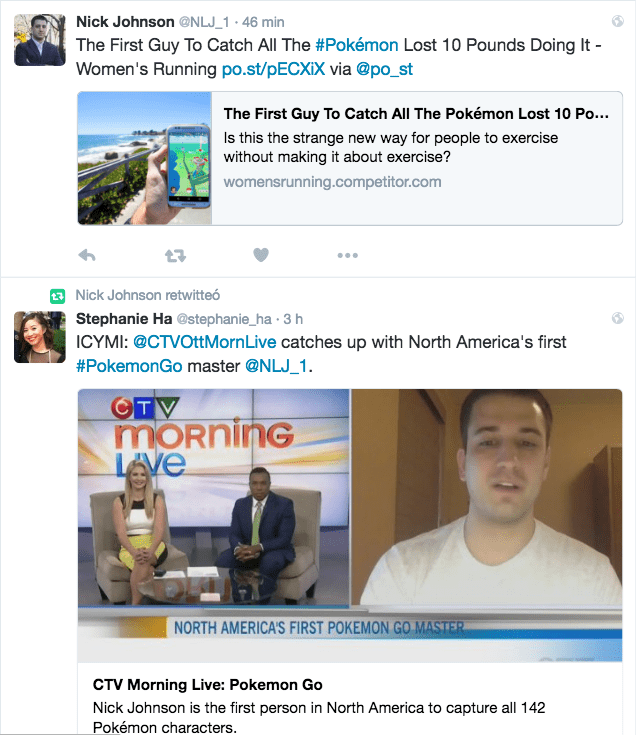The height and width of the screenshot is (735, 636).
Task: Open the three-dot more options menu
Action: 347,255
